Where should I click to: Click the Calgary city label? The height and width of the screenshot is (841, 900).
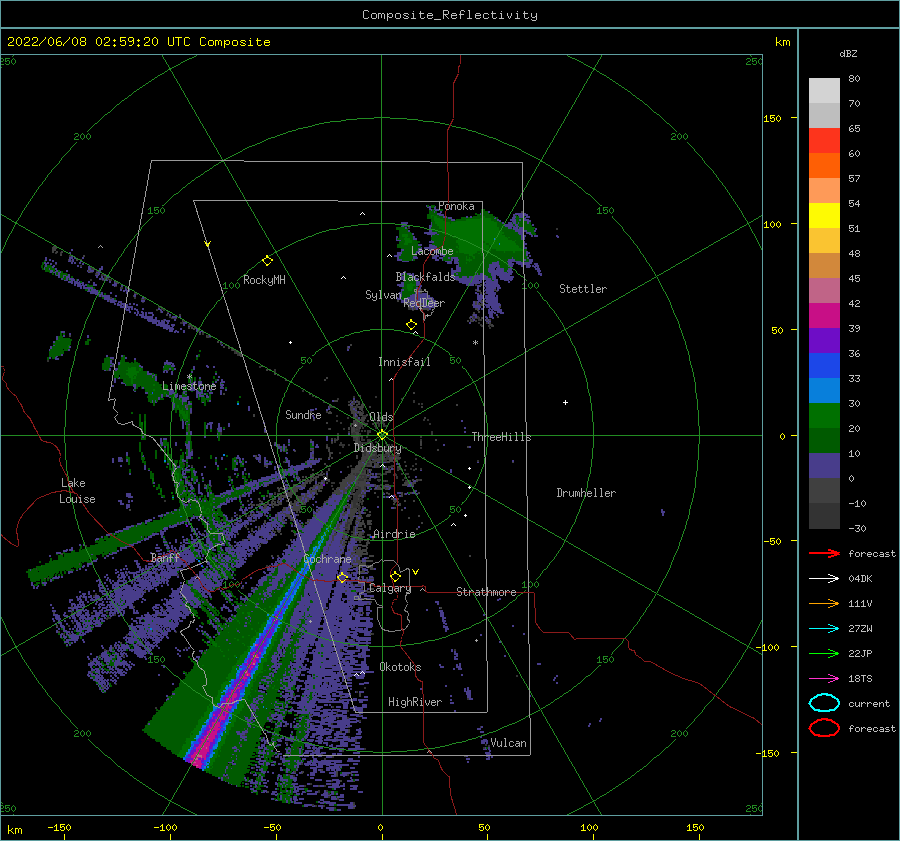(x=390, y=588)
